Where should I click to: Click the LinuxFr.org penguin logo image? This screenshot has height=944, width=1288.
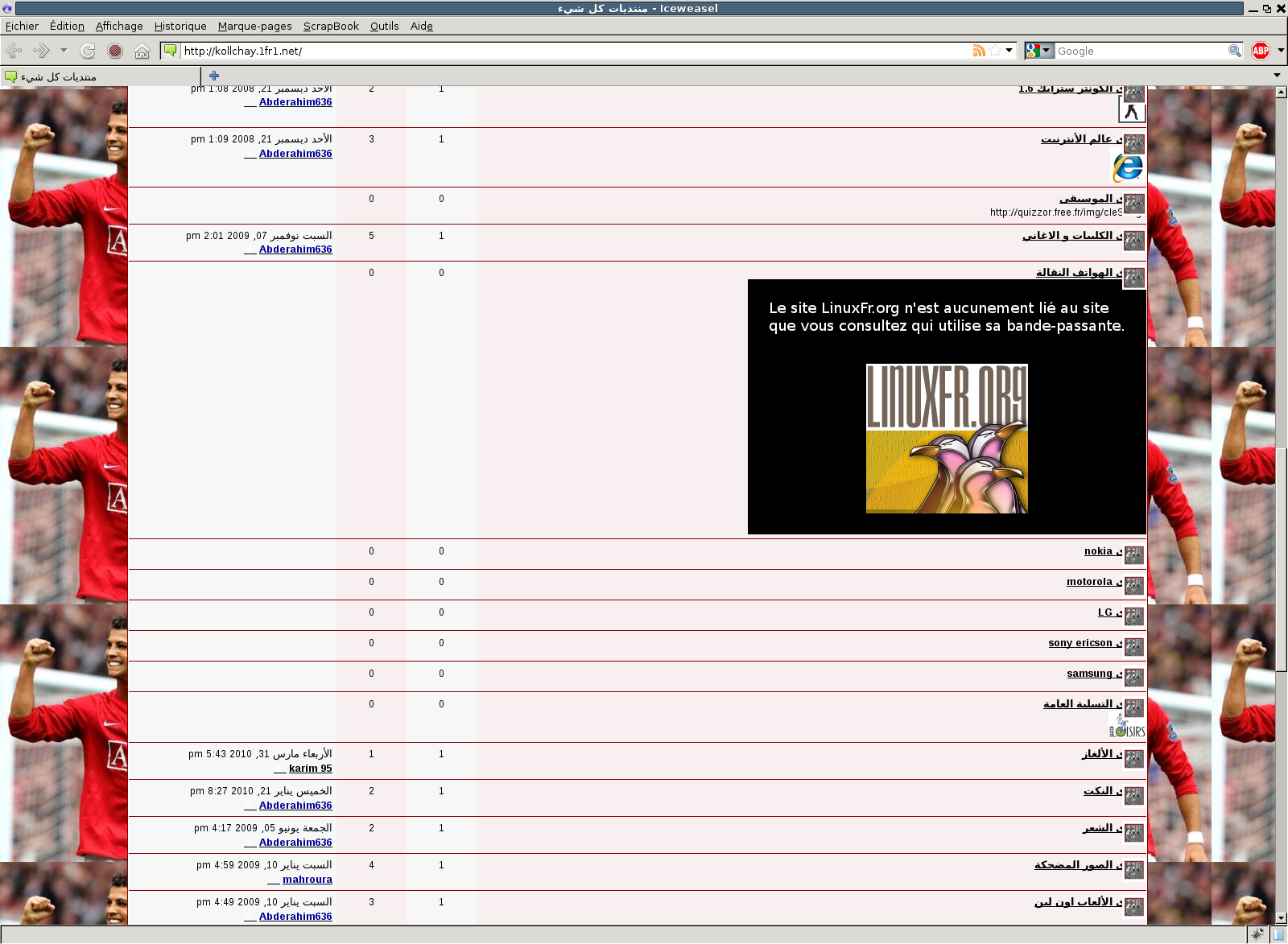(947, 439)
